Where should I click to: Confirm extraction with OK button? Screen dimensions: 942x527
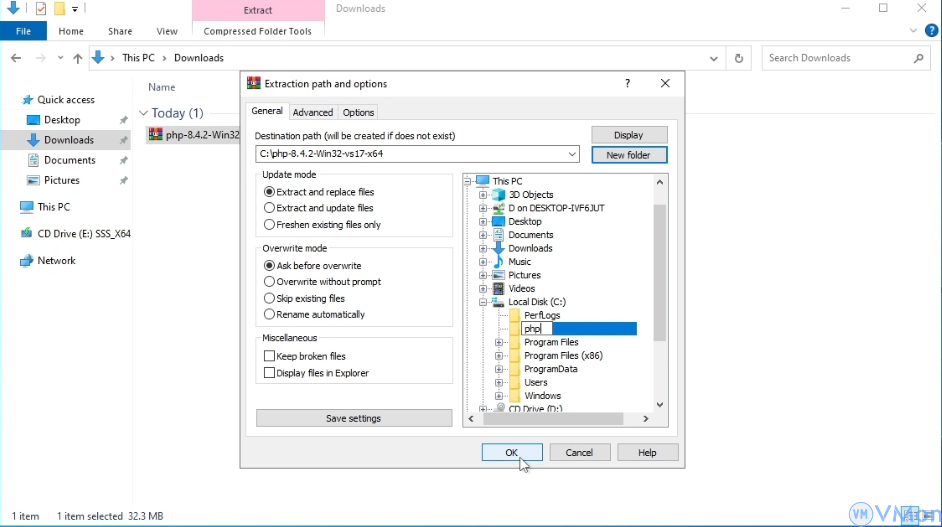pos(512,452)
